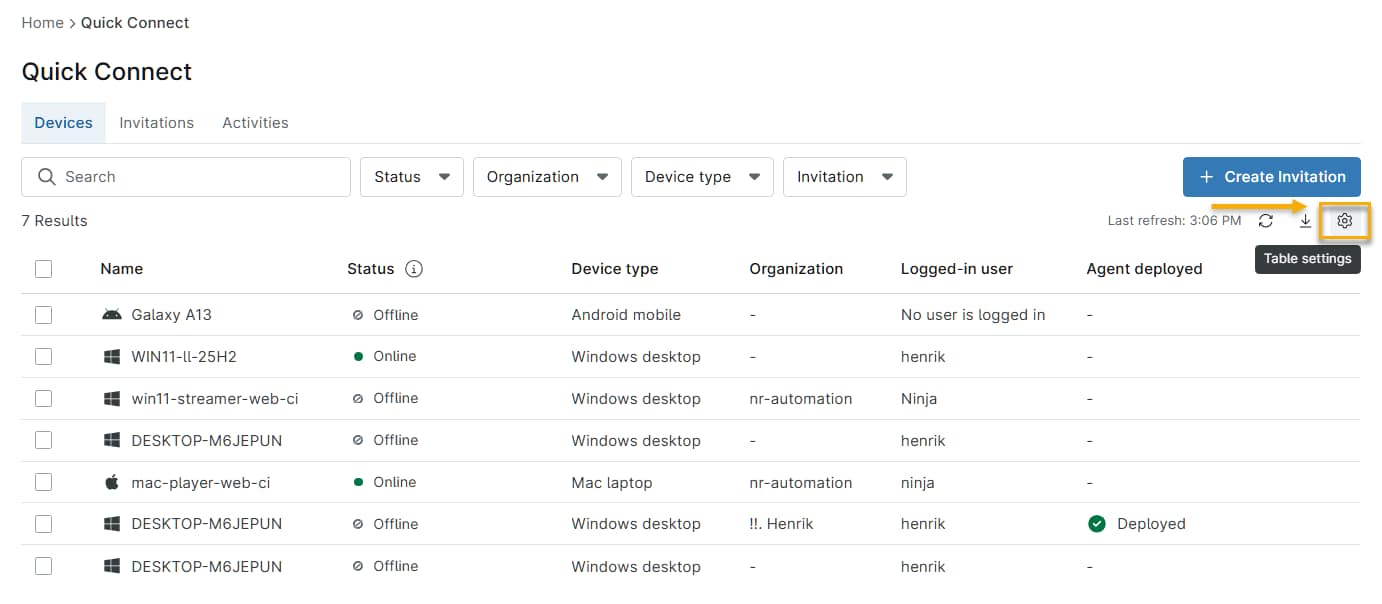Image resolution: width=1382 pixels, height=604 pixels.
Task: Expand the Organization filter dropdown
Action: pyautogui.click(x=547, y=177)
